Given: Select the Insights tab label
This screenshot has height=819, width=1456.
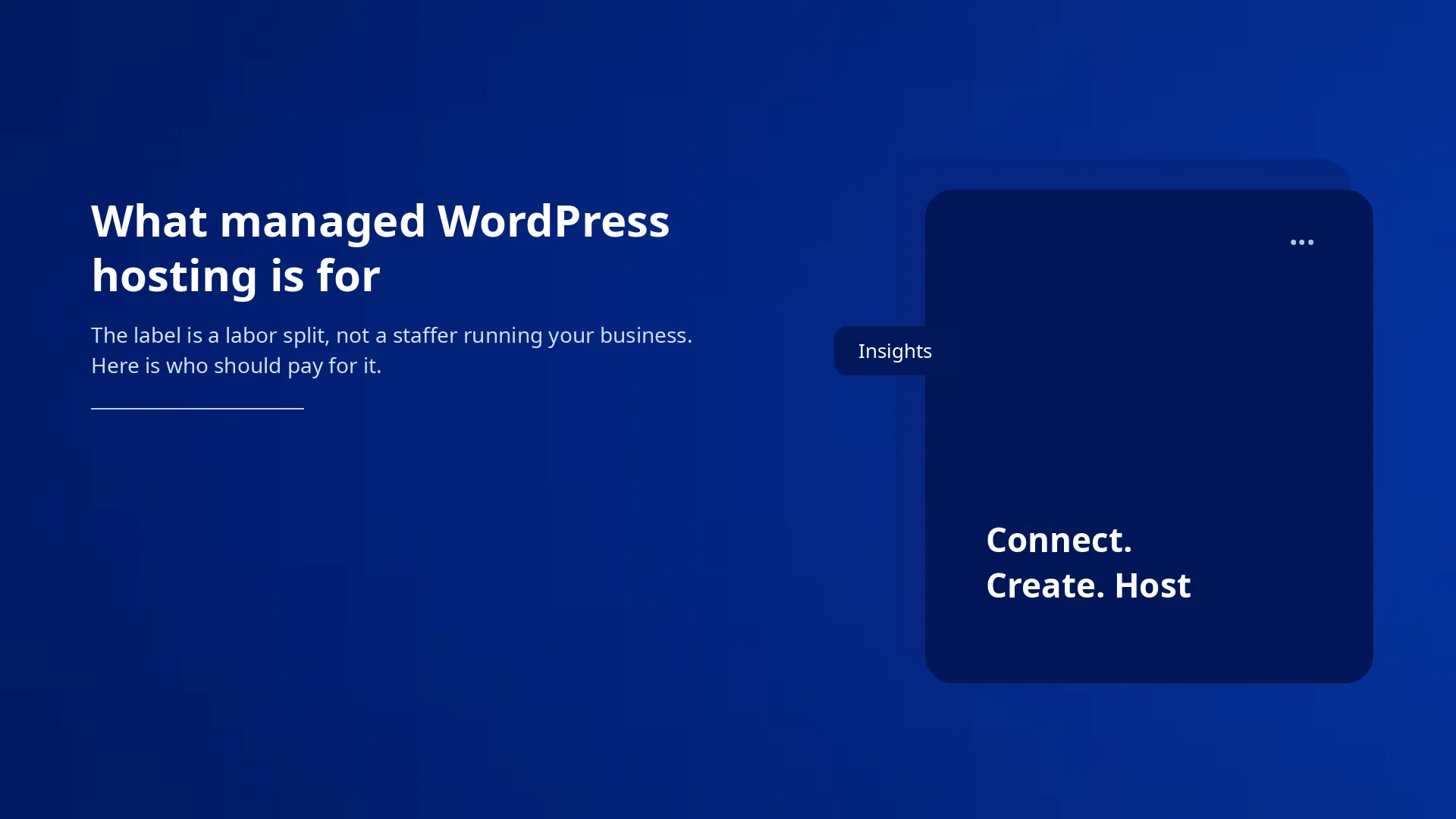Looking at the screenshot, I should pyautogui.click(x=895, y=351).
